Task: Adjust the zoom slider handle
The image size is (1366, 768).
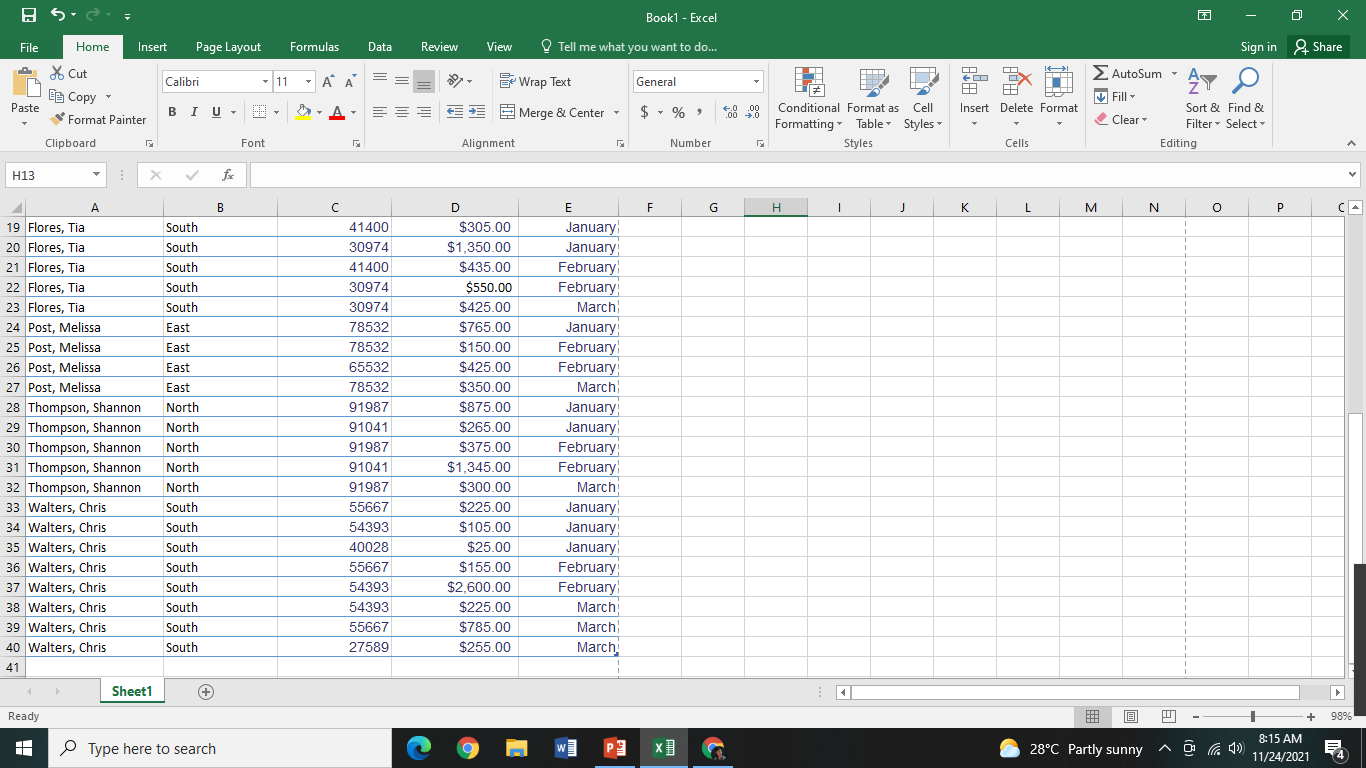Action: (x=1253, y=717)
